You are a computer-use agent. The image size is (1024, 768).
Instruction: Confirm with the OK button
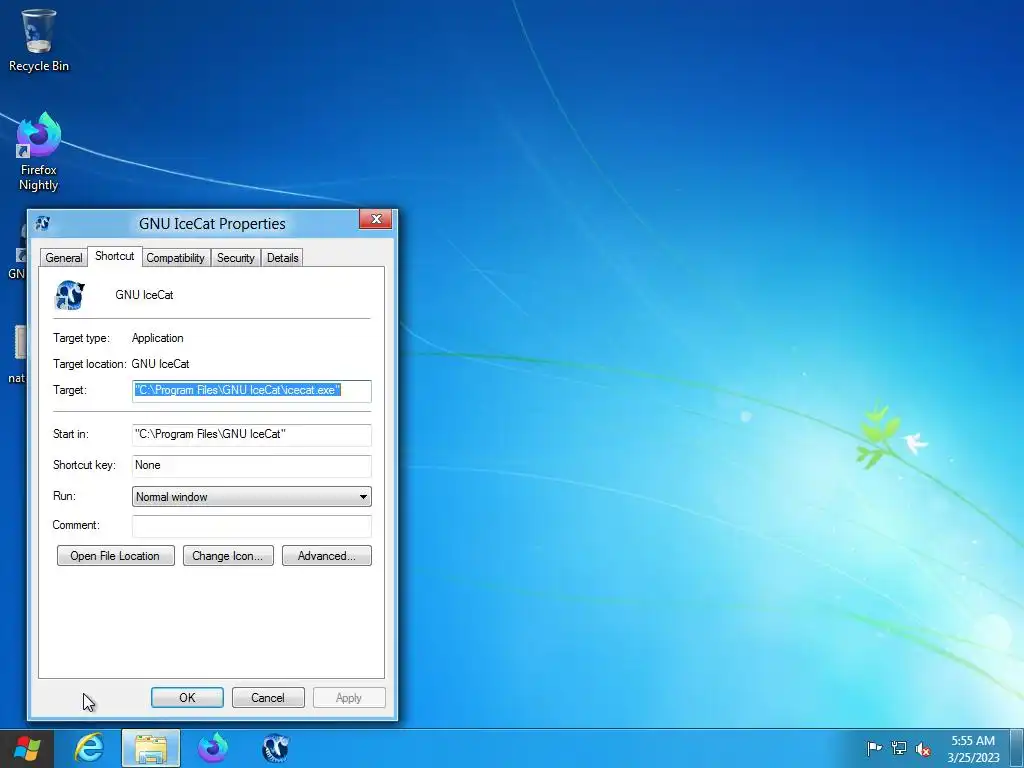[187, 697]
